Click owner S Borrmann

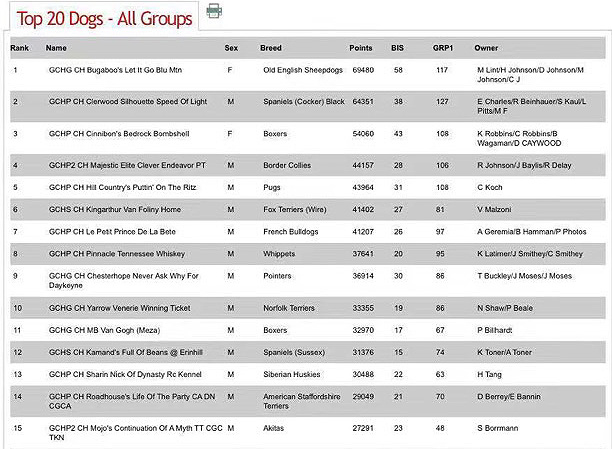[x=498, y=428]
